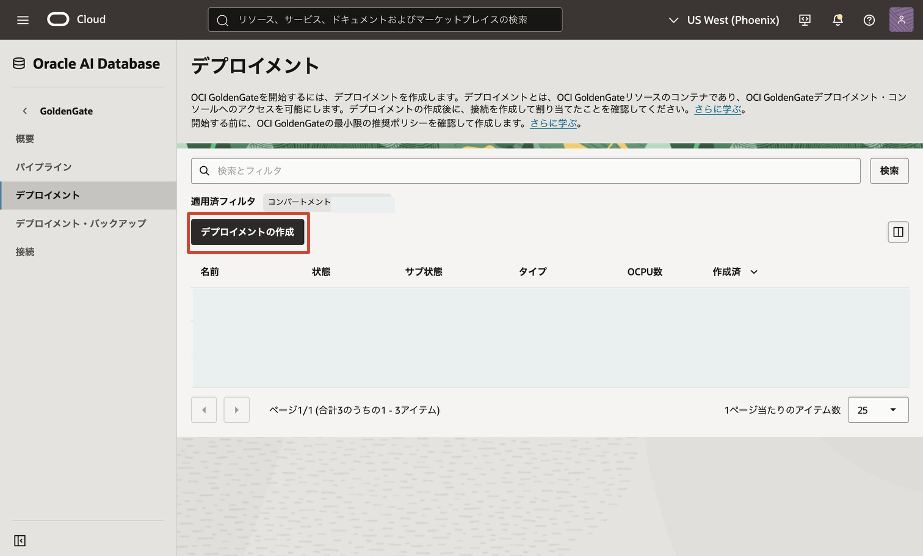Viewport: 923px width, 556px height.
Task: Click the global search input field
Action: point(385,19)
